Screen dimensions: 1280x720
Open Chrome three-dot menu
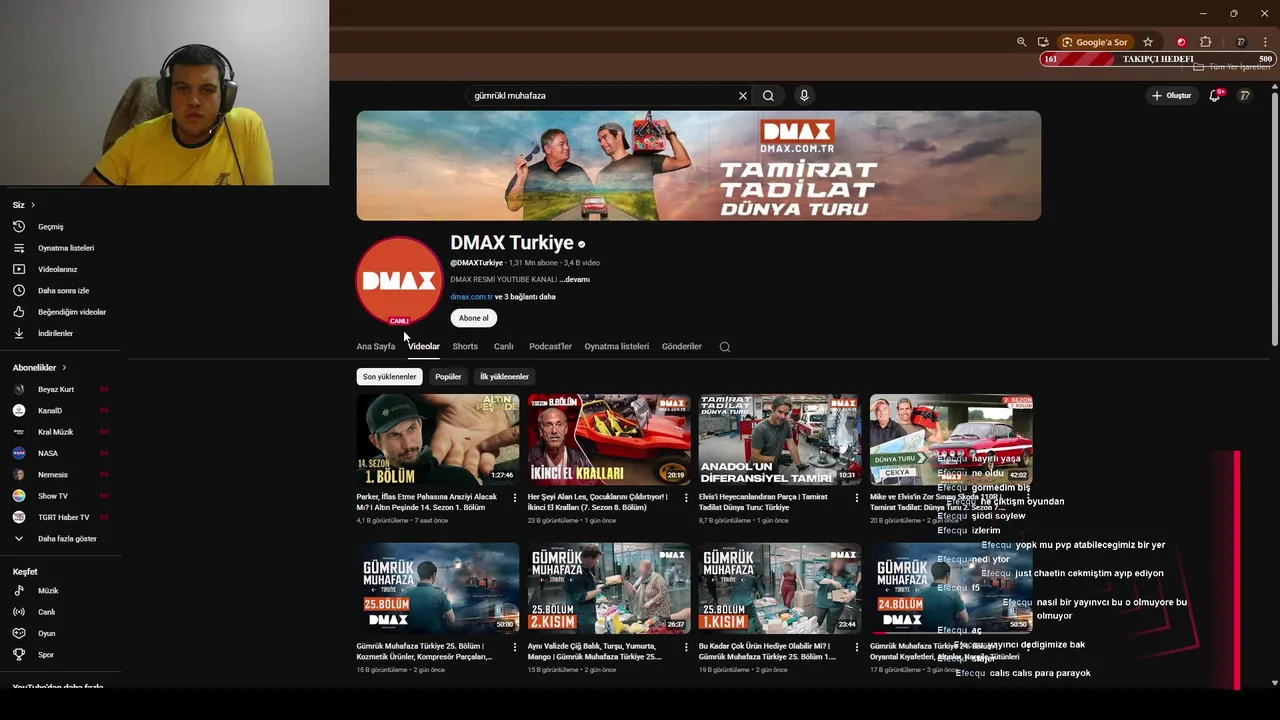point(1265,42)
